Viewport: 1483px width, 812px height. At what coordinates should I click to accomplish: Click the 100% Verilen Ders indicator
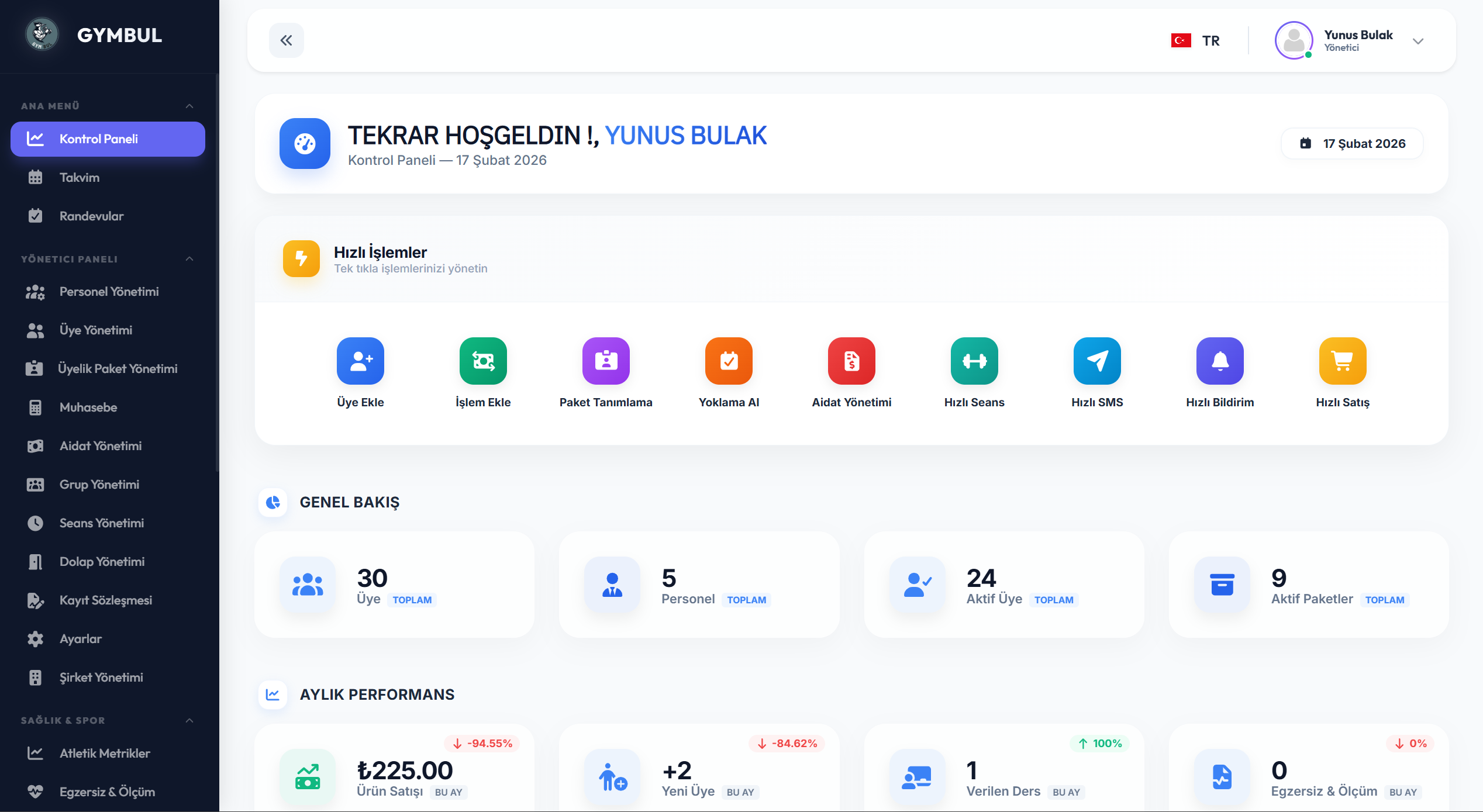pos(1099,743)
